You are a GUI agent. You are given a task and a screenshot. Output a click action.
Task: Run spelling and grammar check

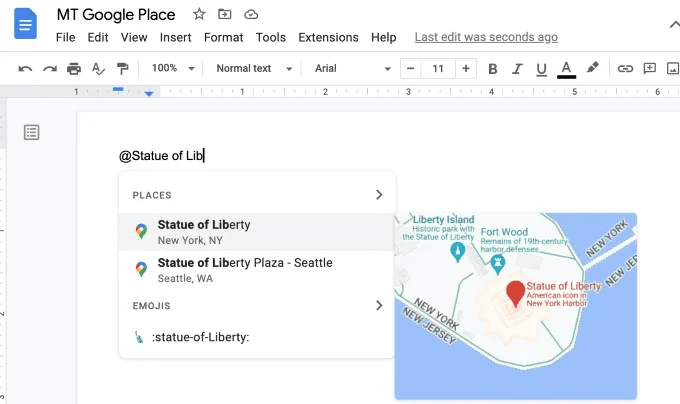(x=98, y=68)
